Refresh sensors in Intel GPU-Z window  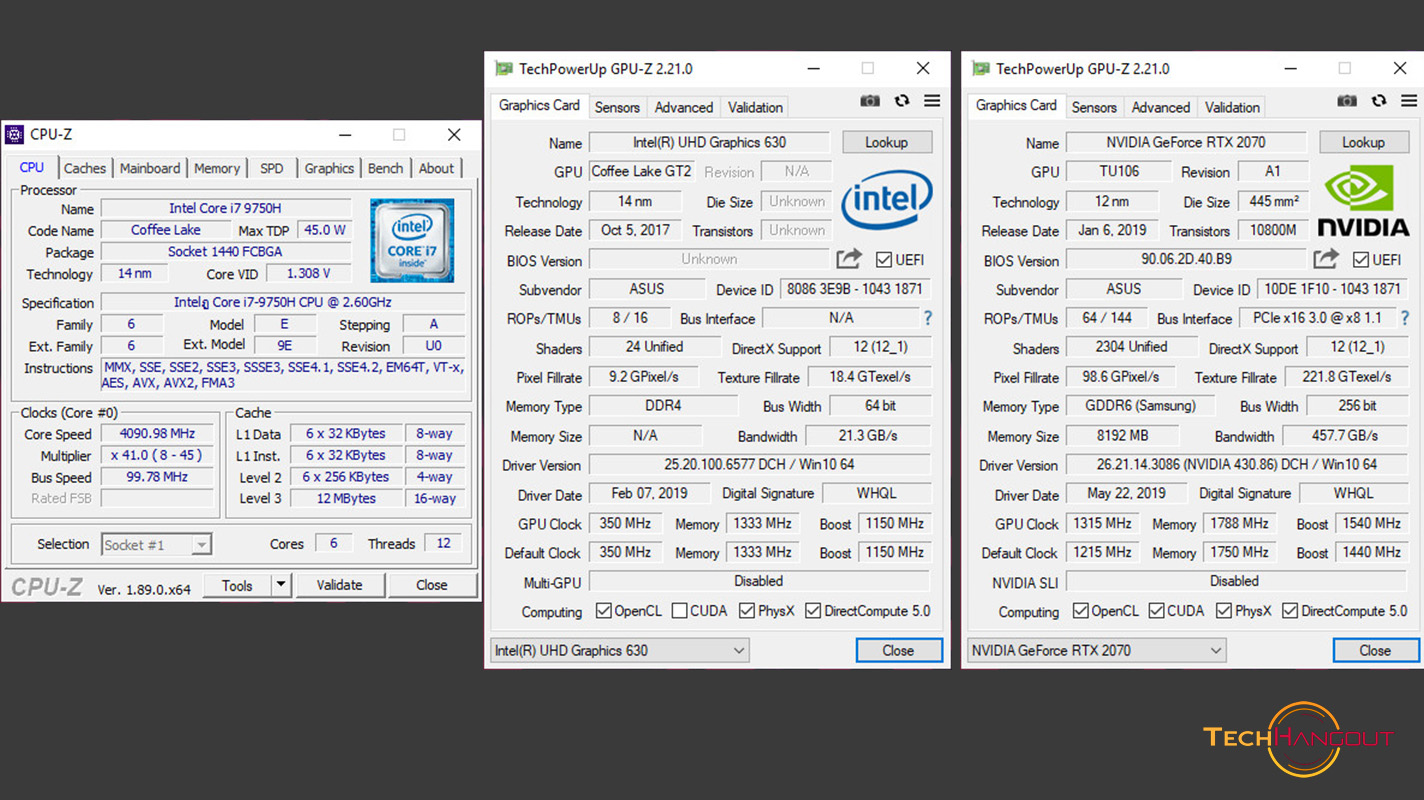pyautogui.click(x=902, y=101)
